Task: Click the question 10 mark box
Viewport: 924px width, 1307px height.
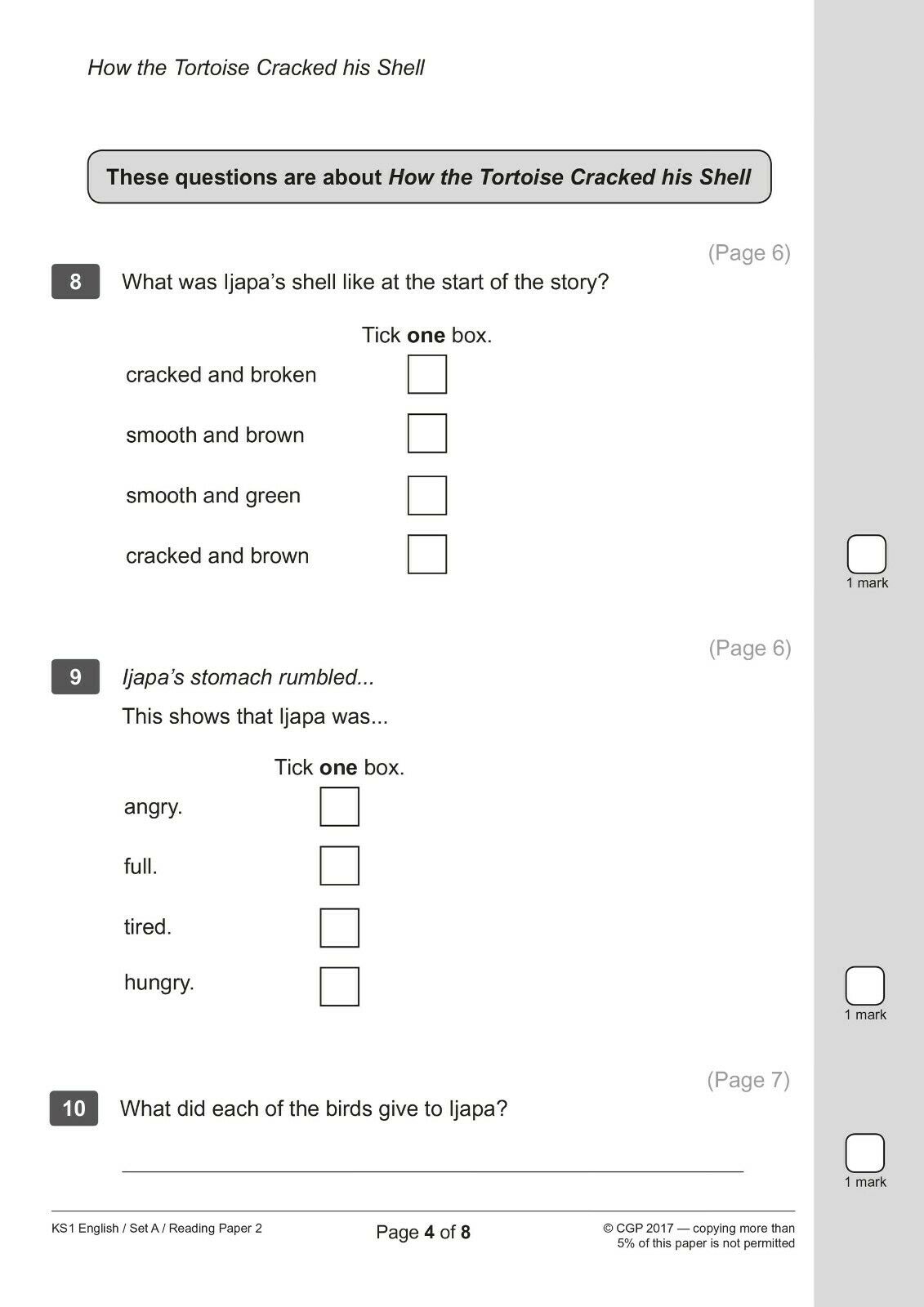Action: [x=865, y=1153]
